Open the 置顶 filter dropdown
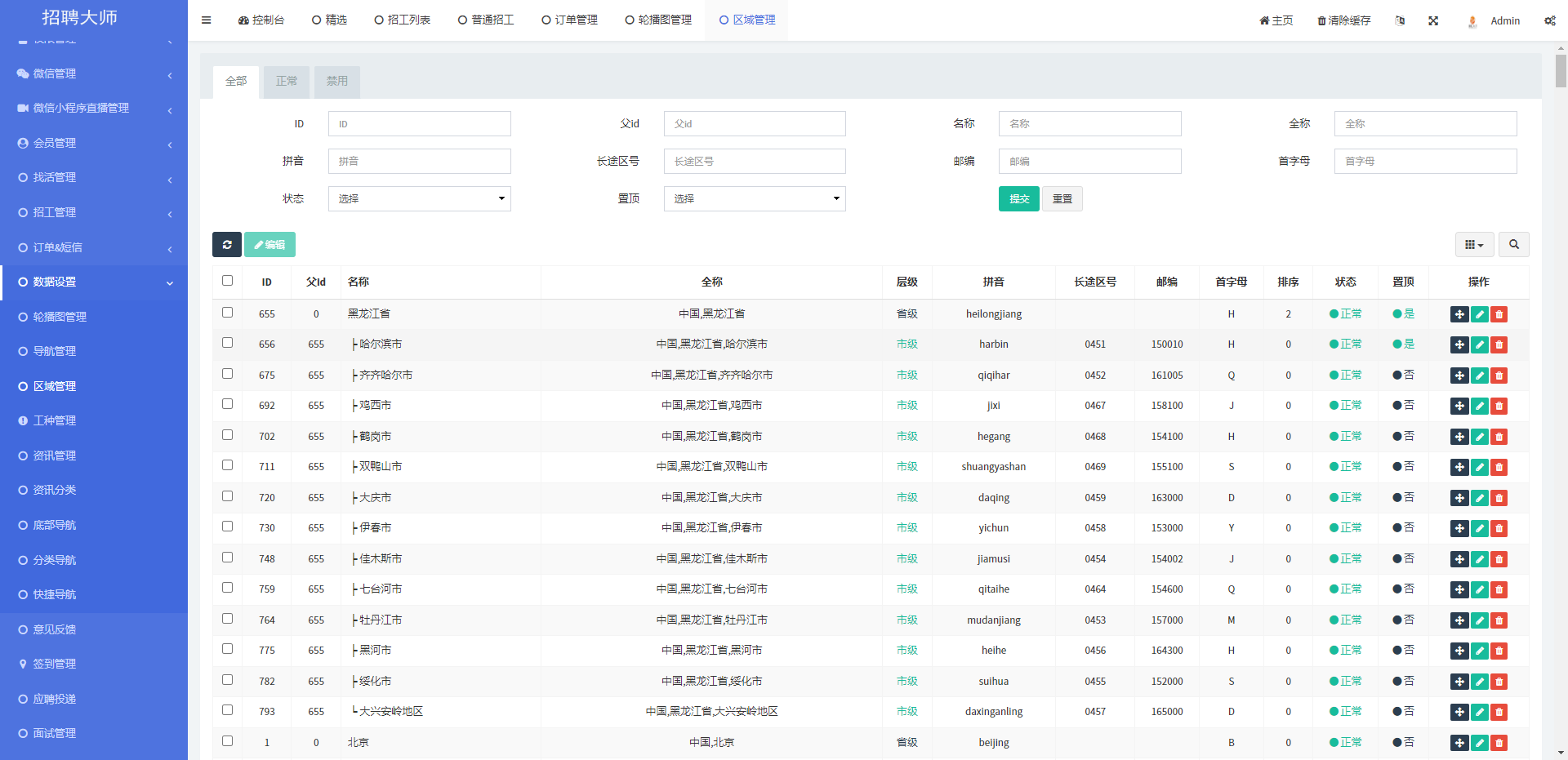This screenshot has height=760, width=1568. tap(754, 199)
